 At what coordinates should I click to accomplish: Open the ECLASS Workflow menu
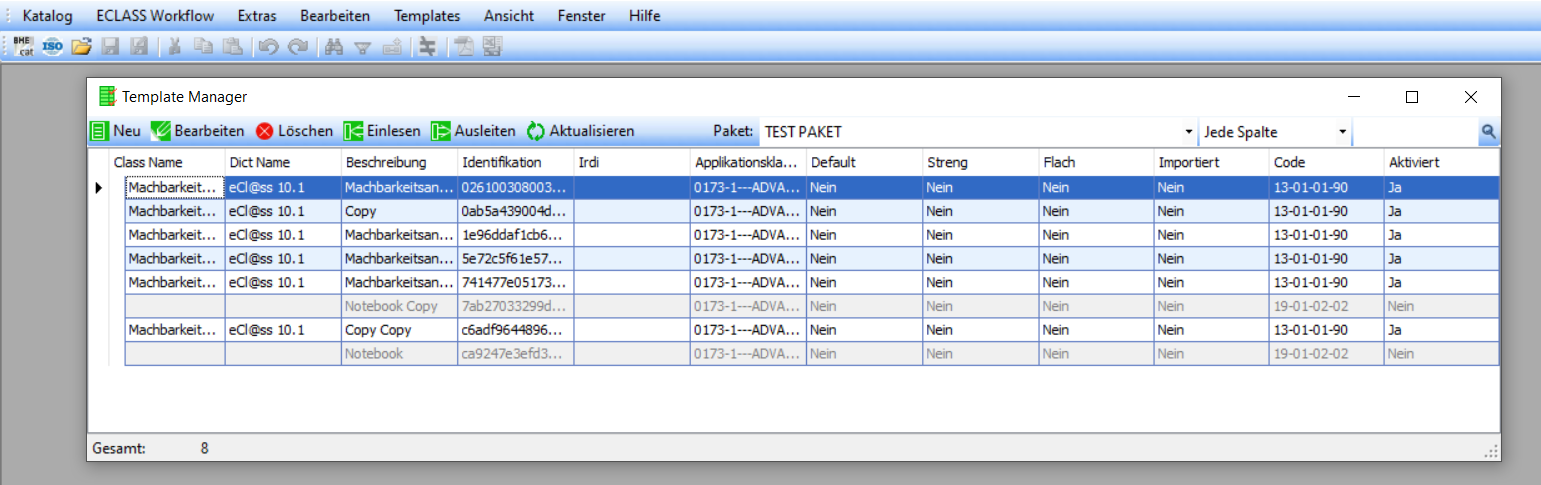pos(155,16)
